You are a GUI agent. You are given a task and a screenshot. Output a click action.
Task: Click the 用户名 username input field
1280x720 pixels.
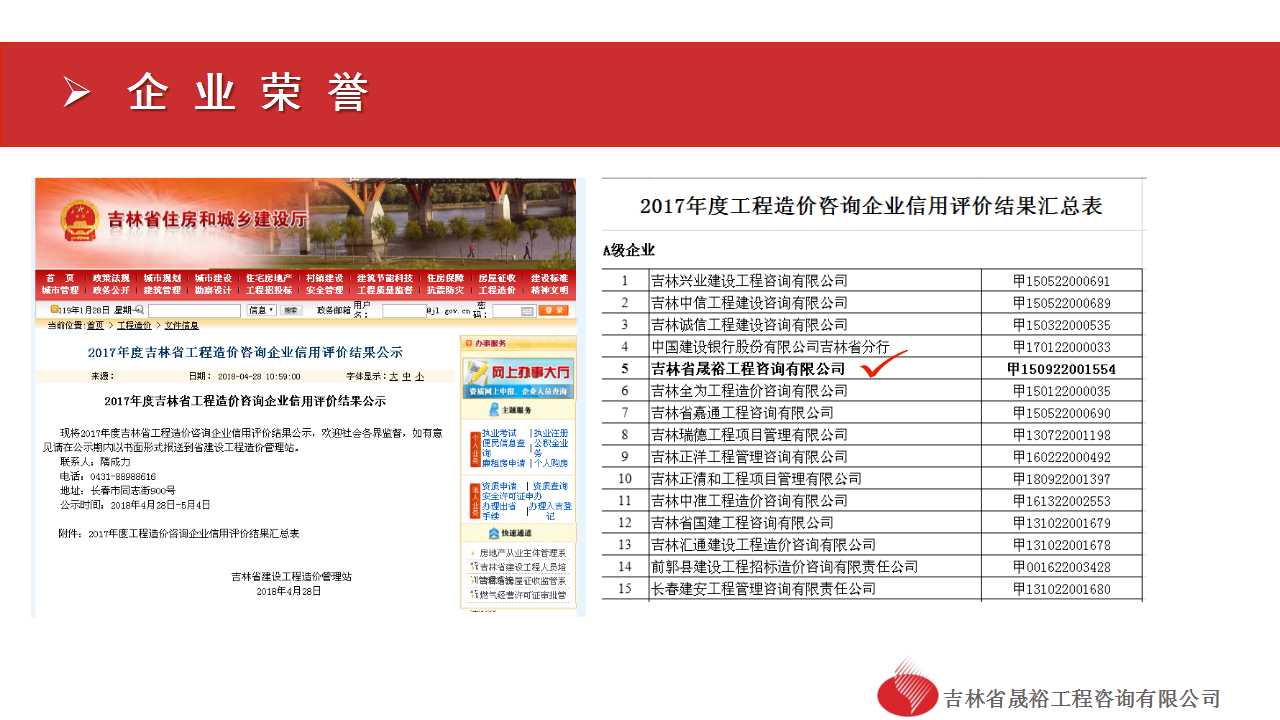(x=403, y=311)
